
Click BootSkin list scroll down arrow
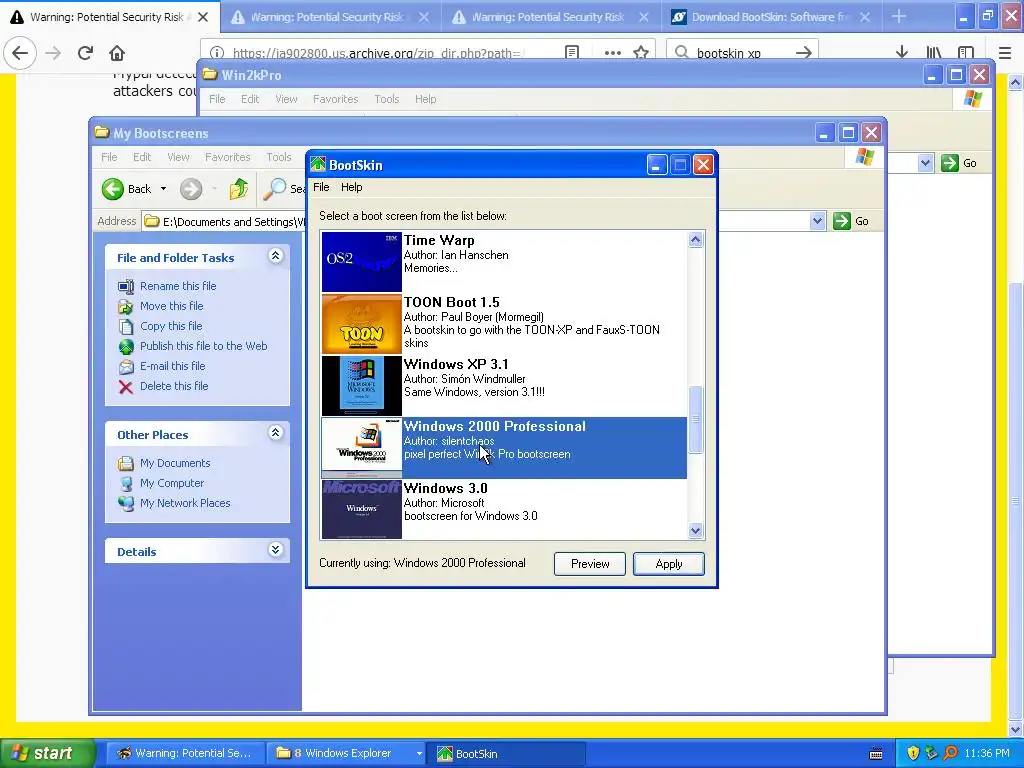tap(696, 531)
